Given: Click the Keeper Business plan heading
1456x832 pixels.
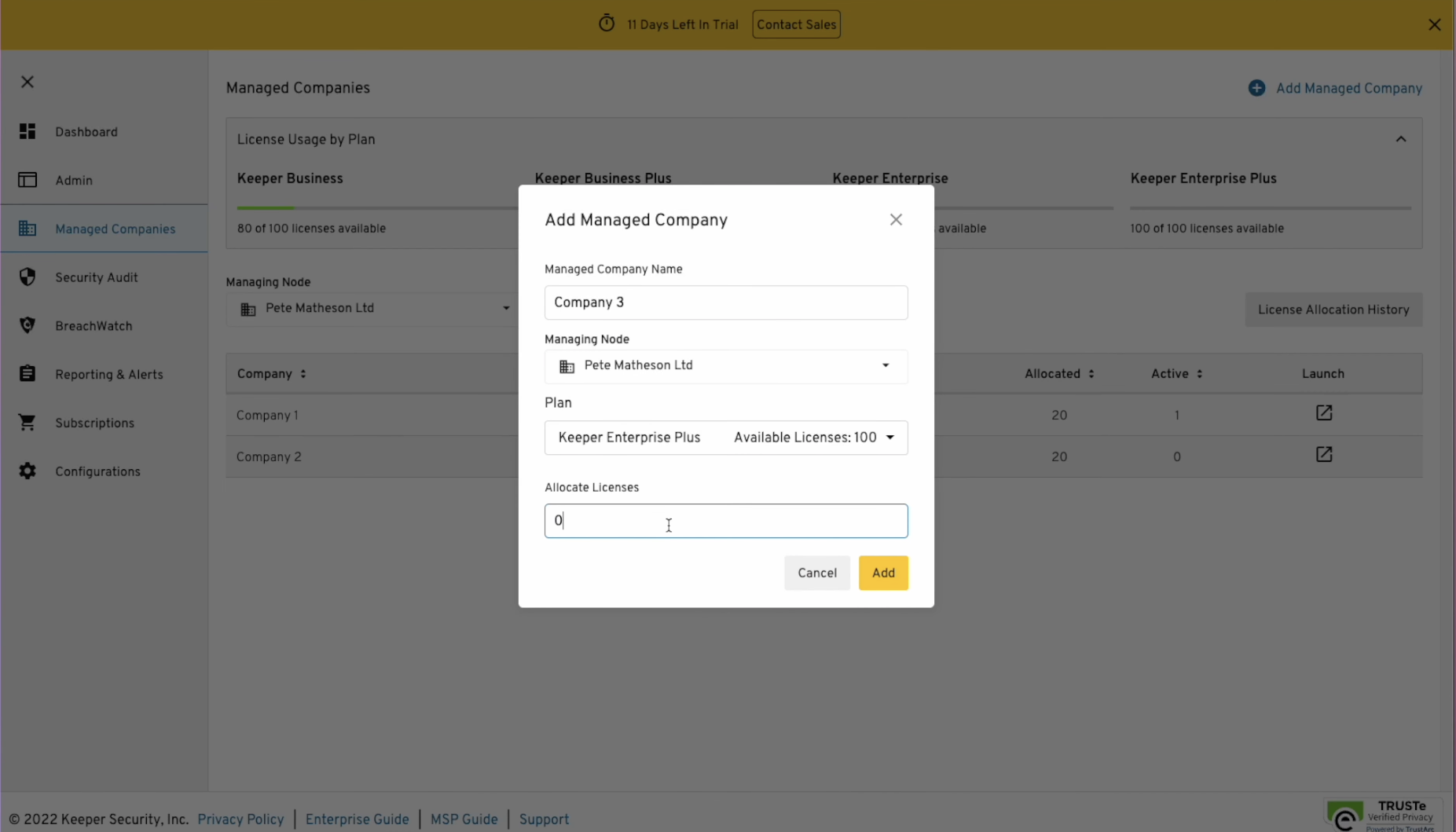Looking at the screenshot, I should pos(290,179).
